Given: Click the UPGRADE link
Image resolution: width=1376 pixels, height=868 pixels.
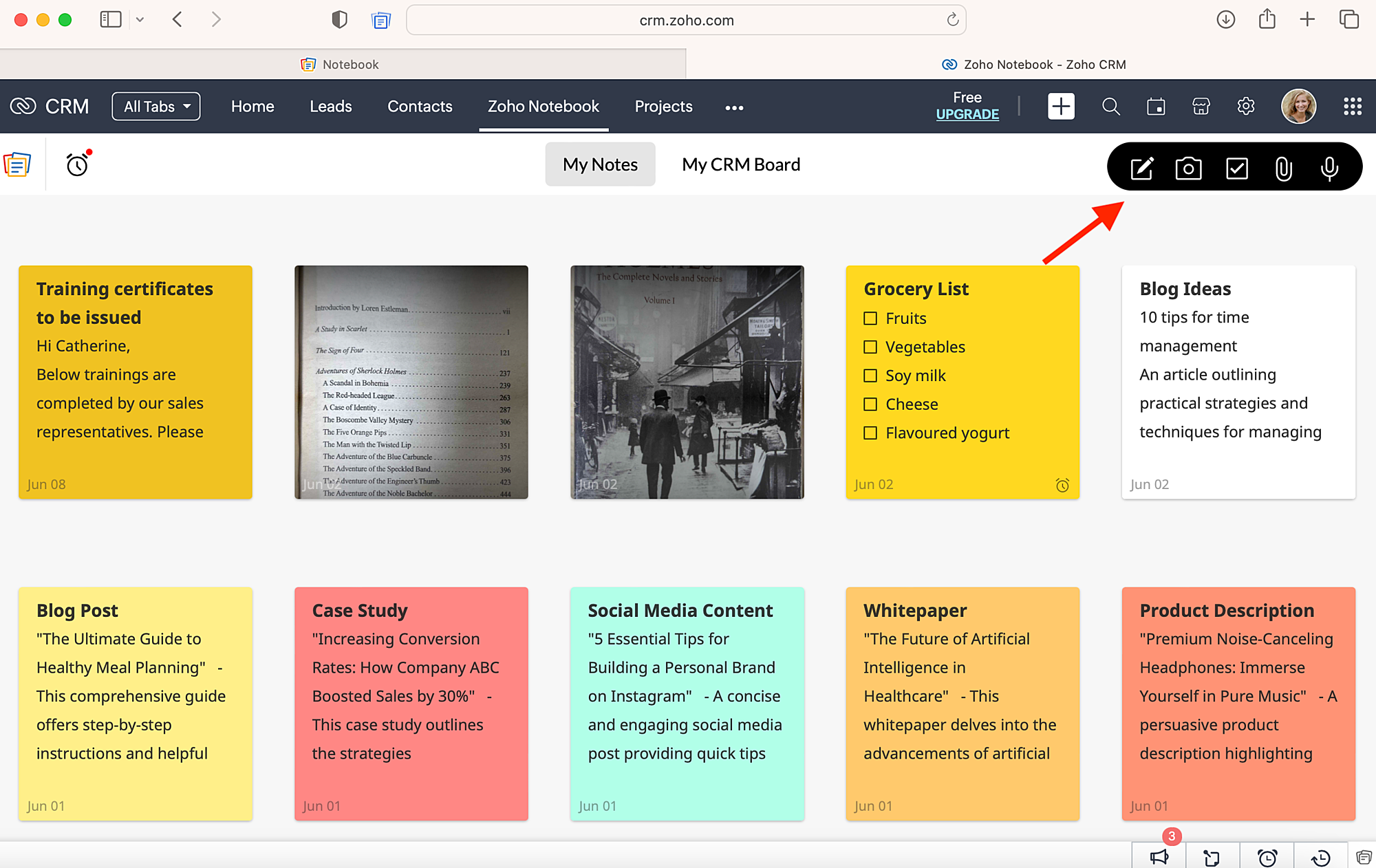Looking at the screenshot, I should (967, 114).
